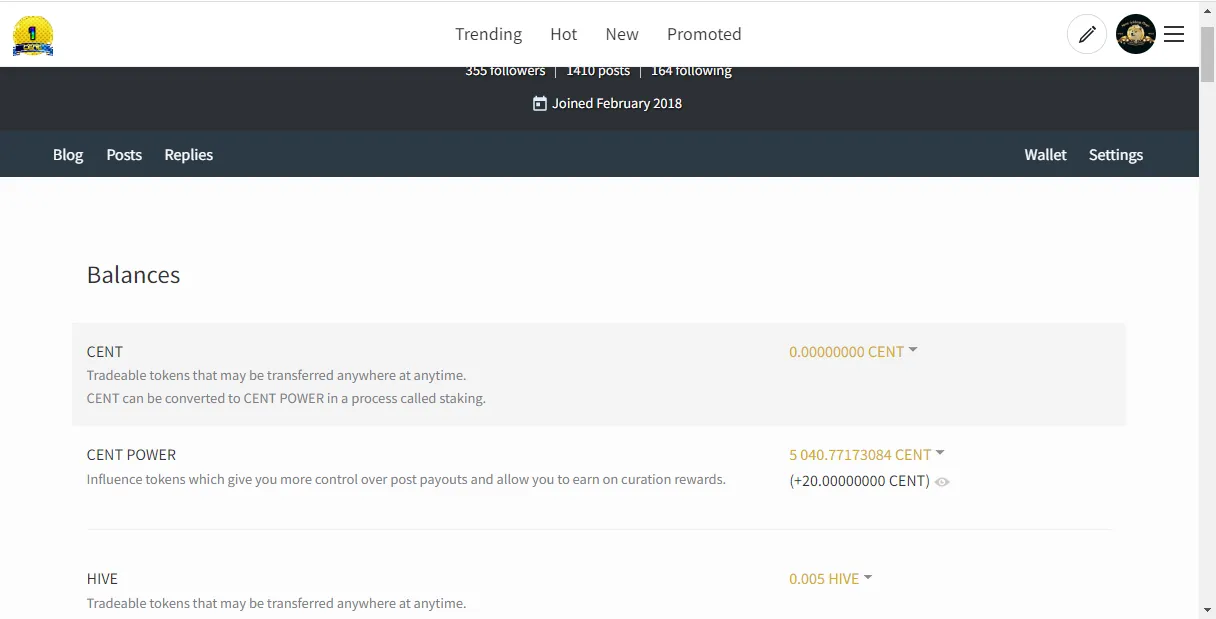The width and height of the screenshot is (1216, 619).
Task: Click the Joined February 2018 text
Action: tap(617, 103)
